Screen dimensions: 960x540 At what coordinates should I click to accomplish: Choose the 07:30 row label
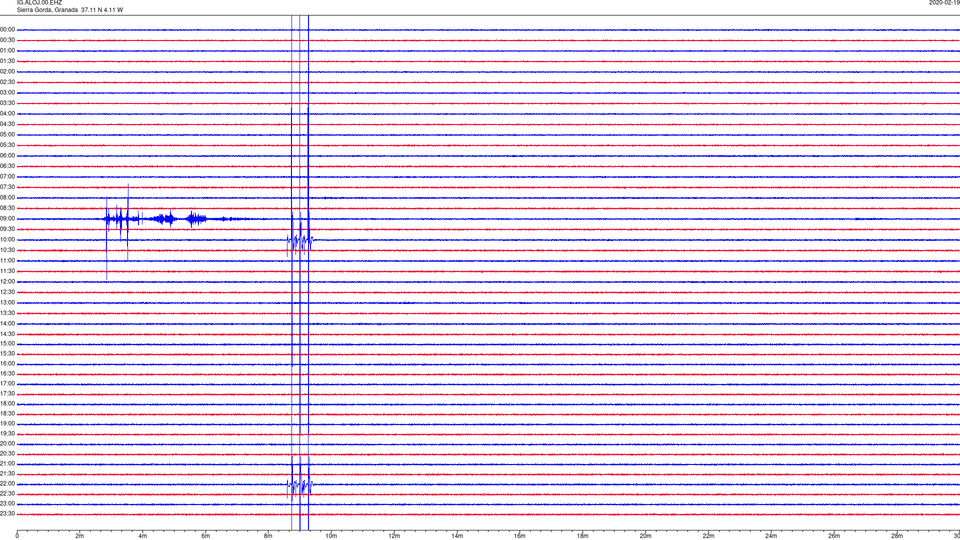point(7,187)
